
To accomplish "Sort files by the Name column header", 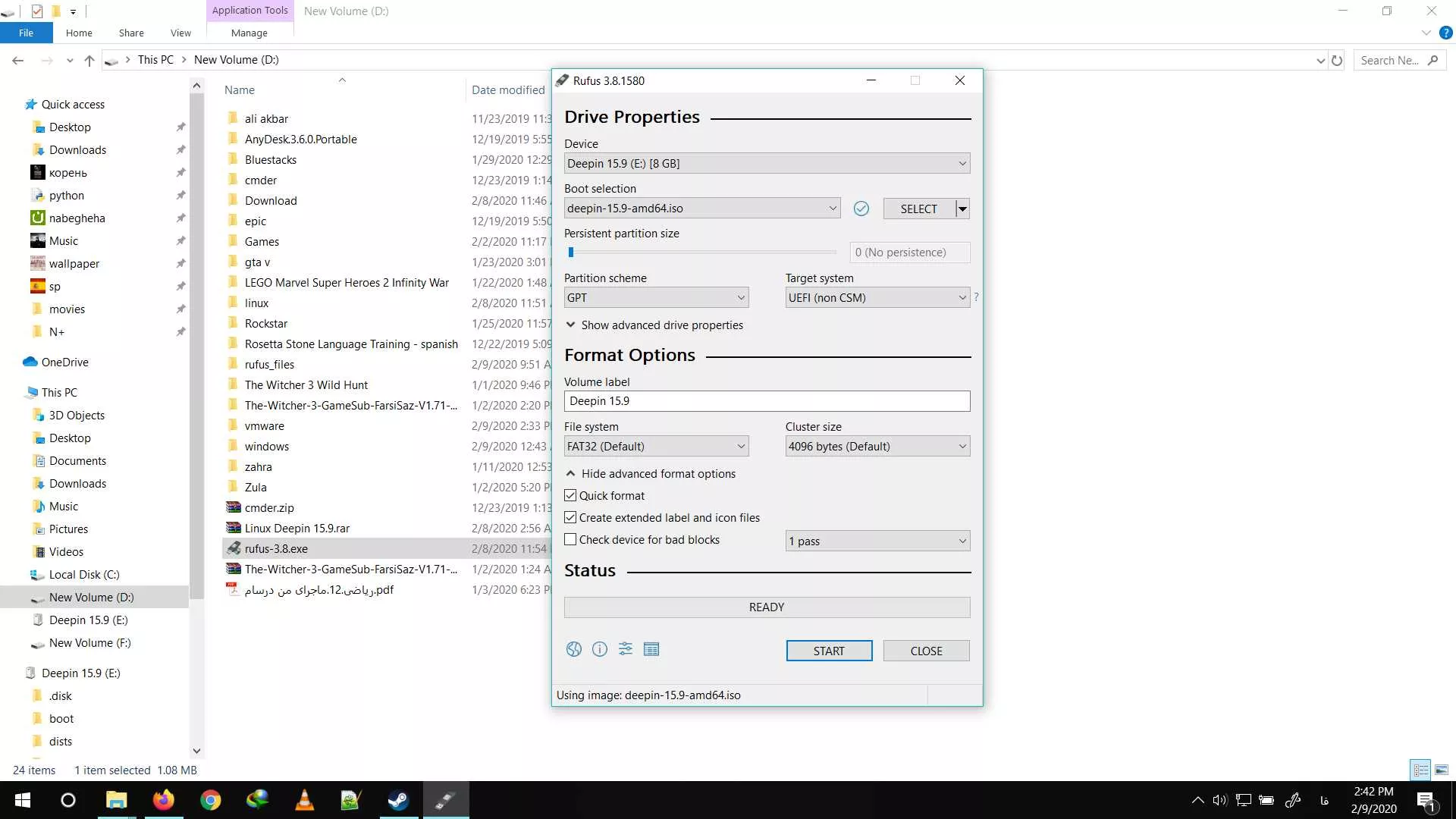I will tap(240, 89).
